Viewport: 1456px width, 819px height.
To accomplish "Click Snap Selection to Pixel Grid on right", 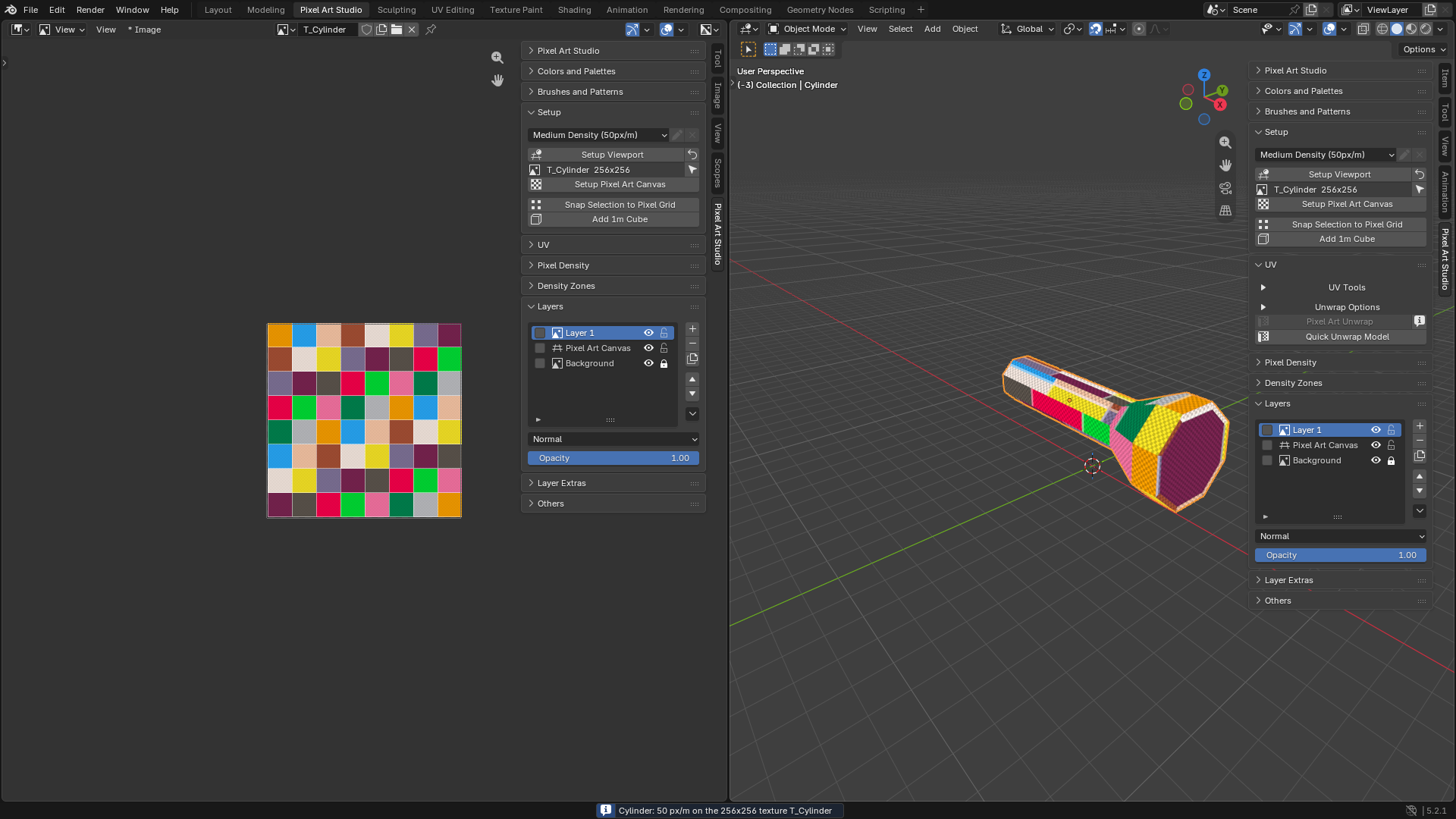I will [1341, 224].
